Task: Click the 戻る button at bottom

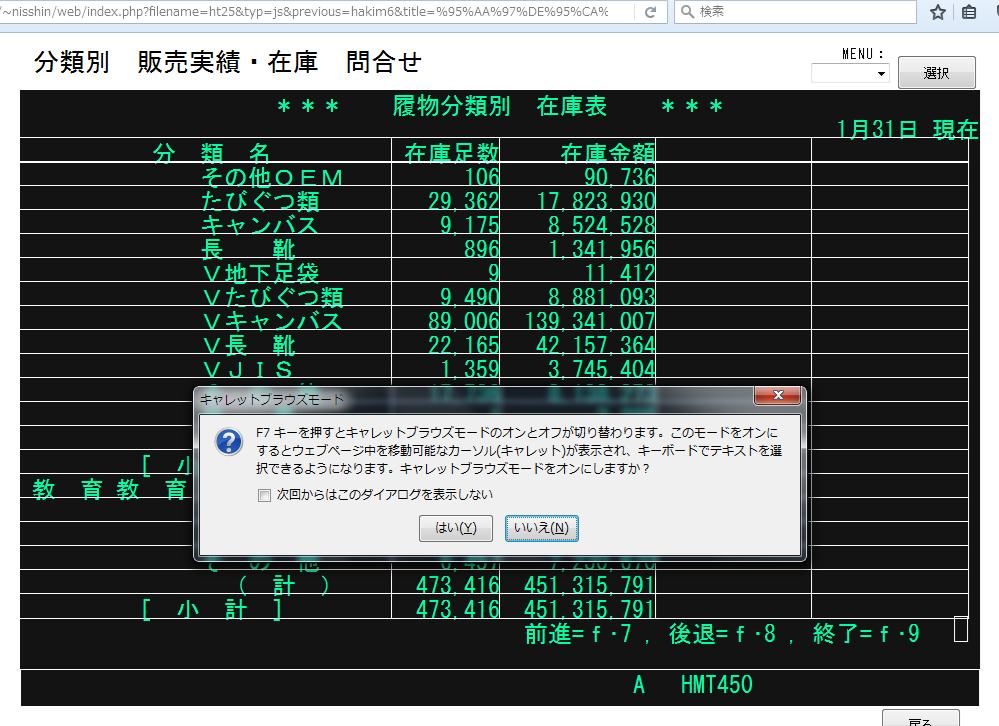Action: [x=920, y=719]
